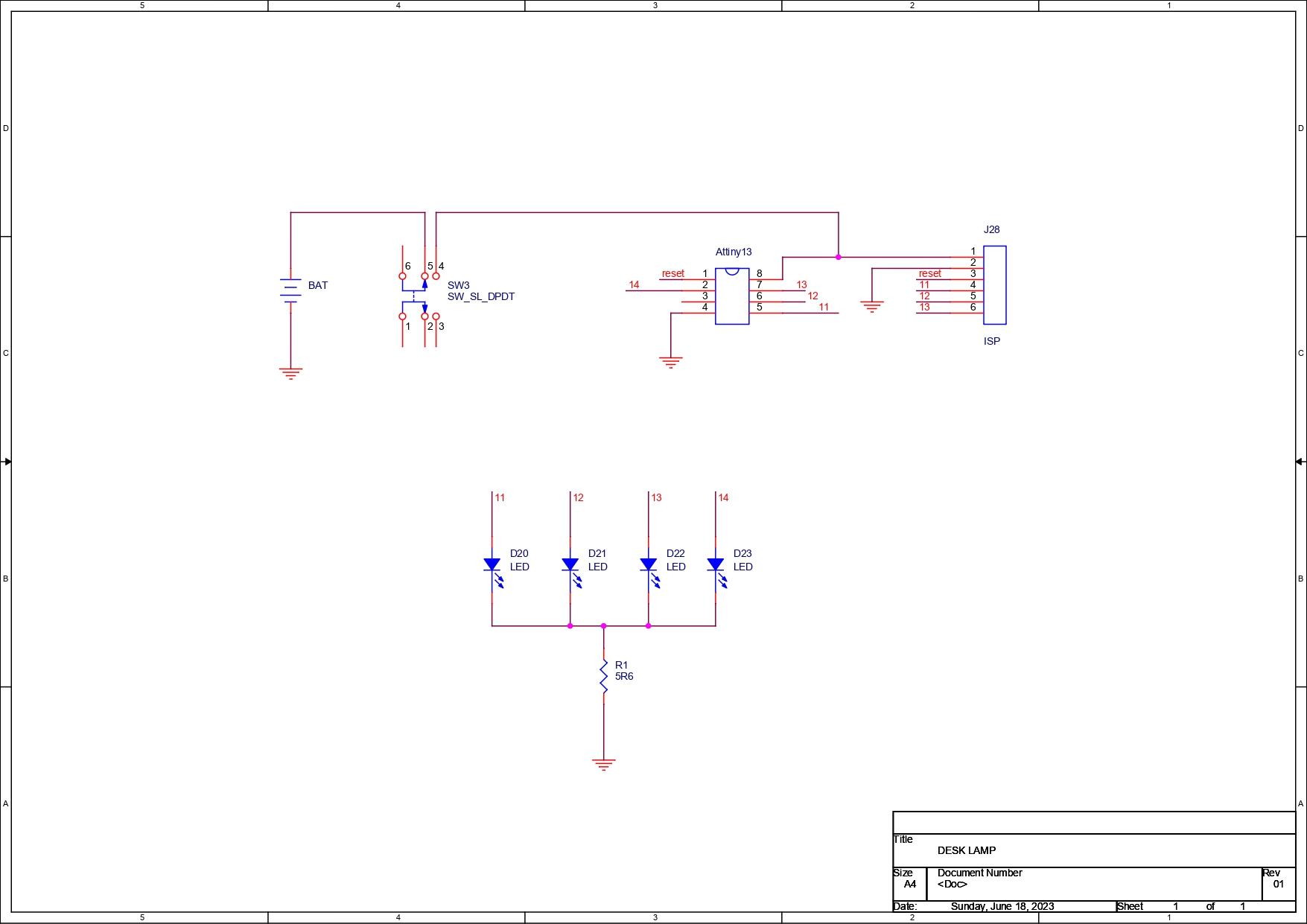Select the R1 resistor zigzag symbol
Screen dimensions: 1307x924
(x=604, y=676)
